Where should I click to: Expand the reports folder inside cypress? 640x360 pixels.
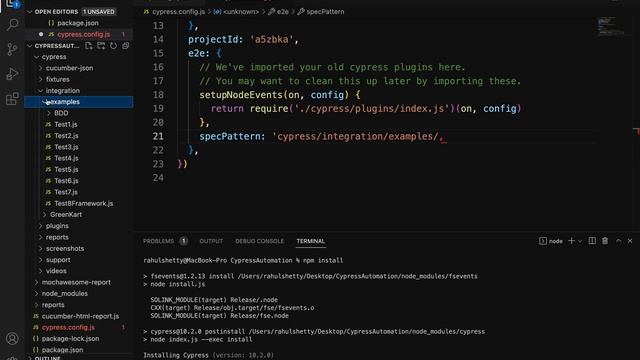(x=41, y=237)
